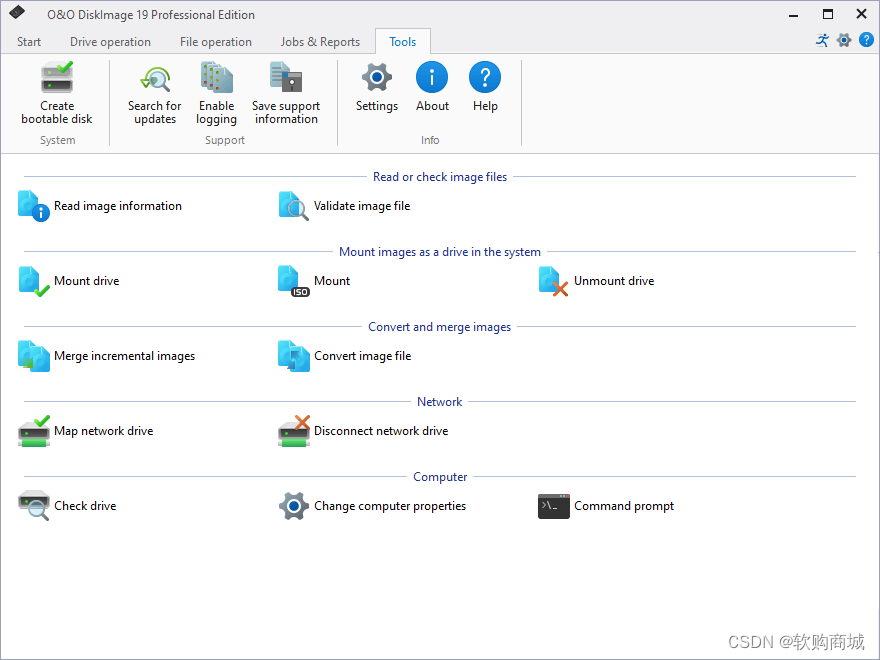Click the Change computer properties label
Viewport: 880px width, 660px height.
[x=390, y=506]
